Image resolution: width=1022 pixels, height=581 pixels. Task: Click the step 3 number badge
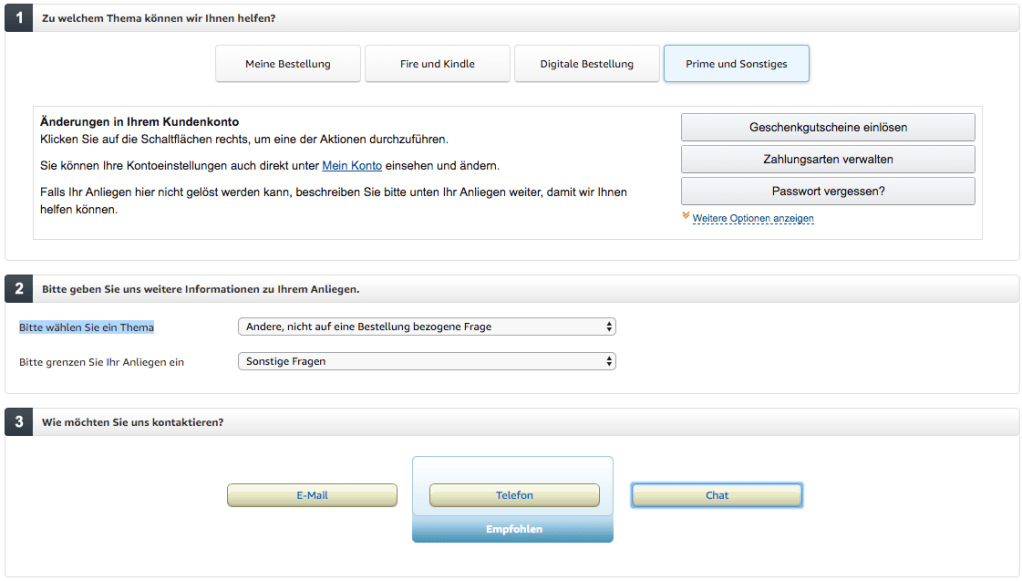(19, 422)
